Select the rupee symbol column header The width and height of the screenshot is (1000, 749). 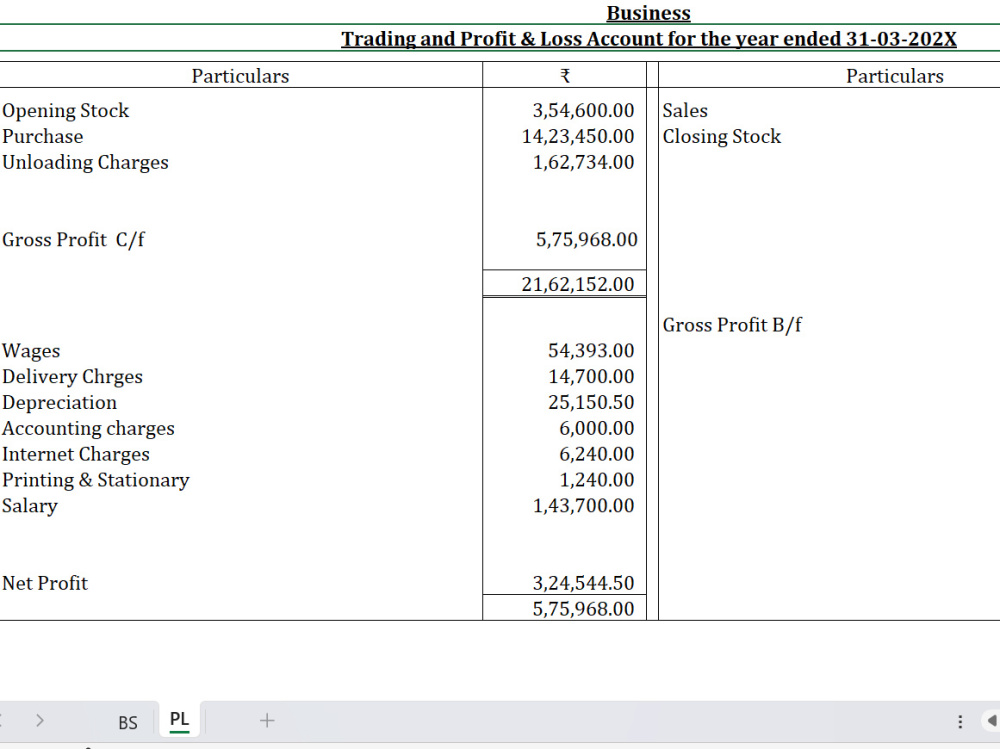tap(564, 76)
